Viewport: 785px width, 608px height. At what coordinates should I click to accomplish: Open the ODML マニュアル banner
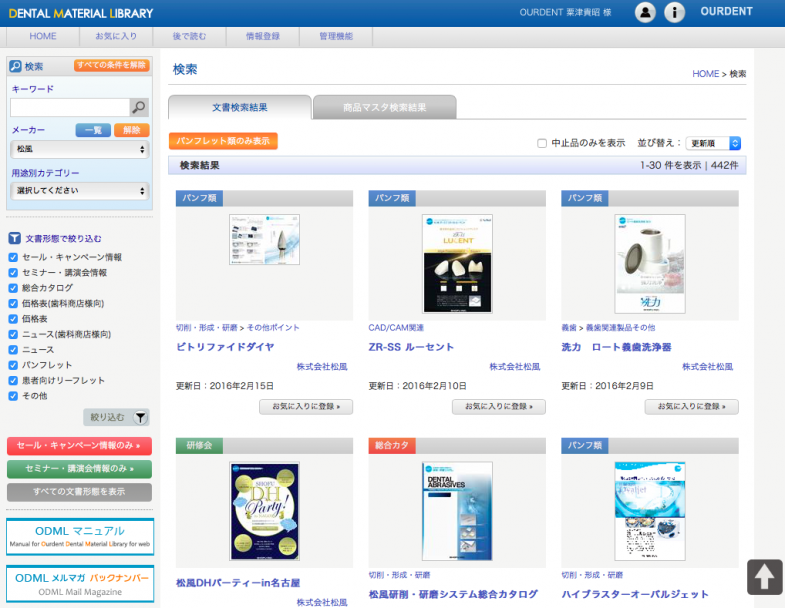(x=80, y=536)
